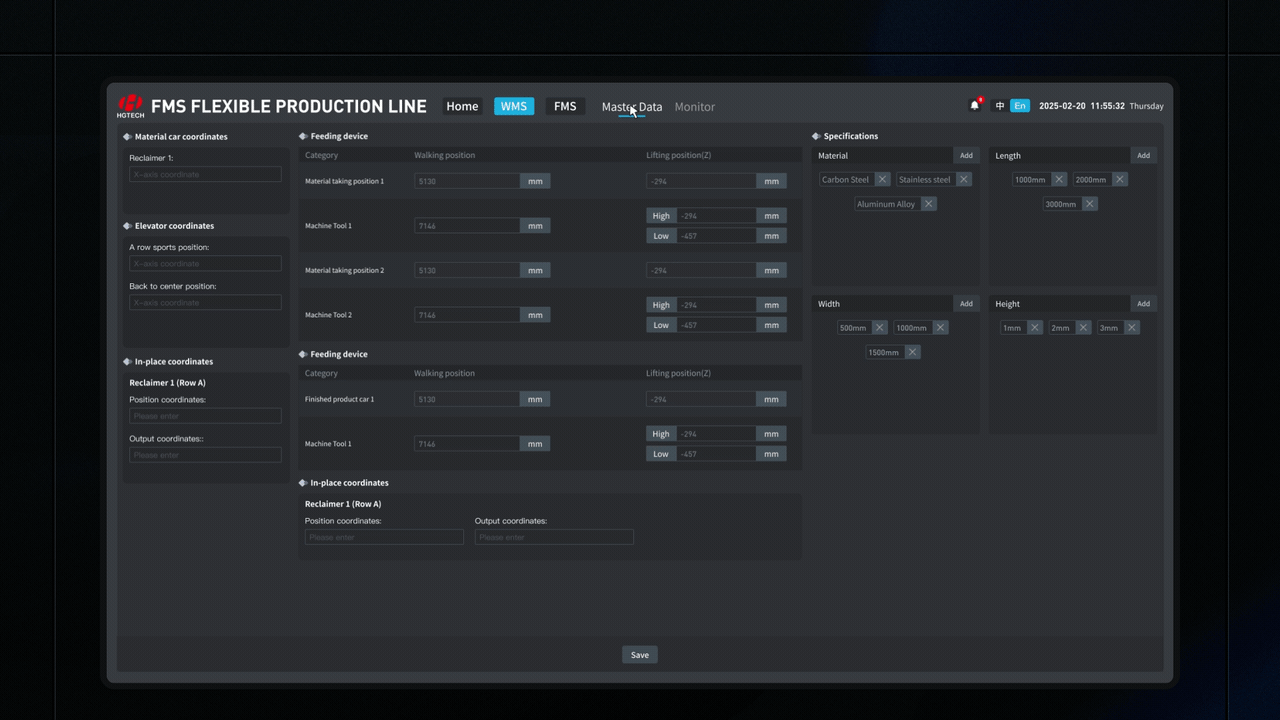Remove the Stainless steel material tag
1280x720 pixels.
click(963, 180)
